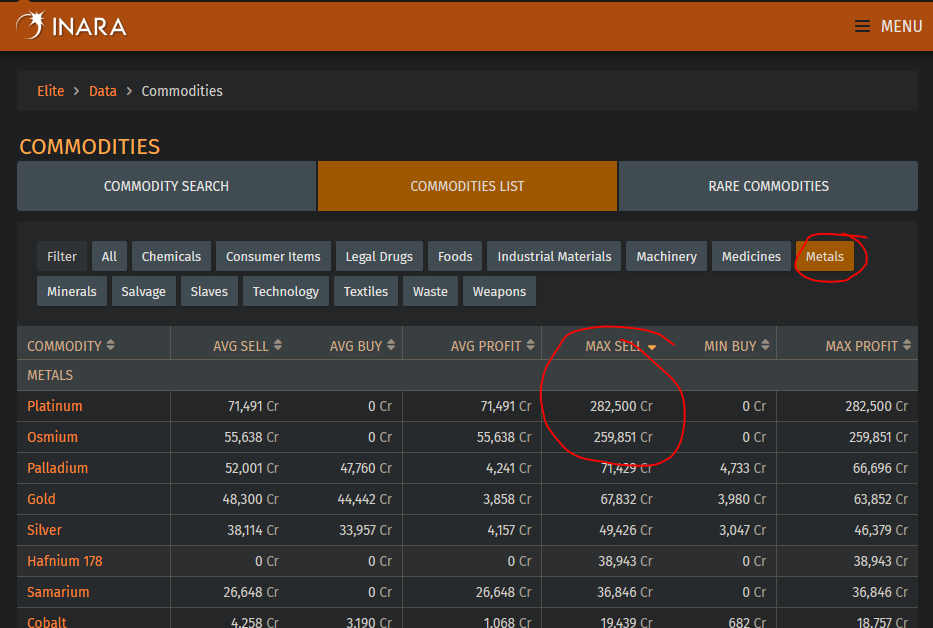The height and width of the screenshot is (628, 933).
Task: Sort by AVG SELL column arrows
Action: [278, 345]
